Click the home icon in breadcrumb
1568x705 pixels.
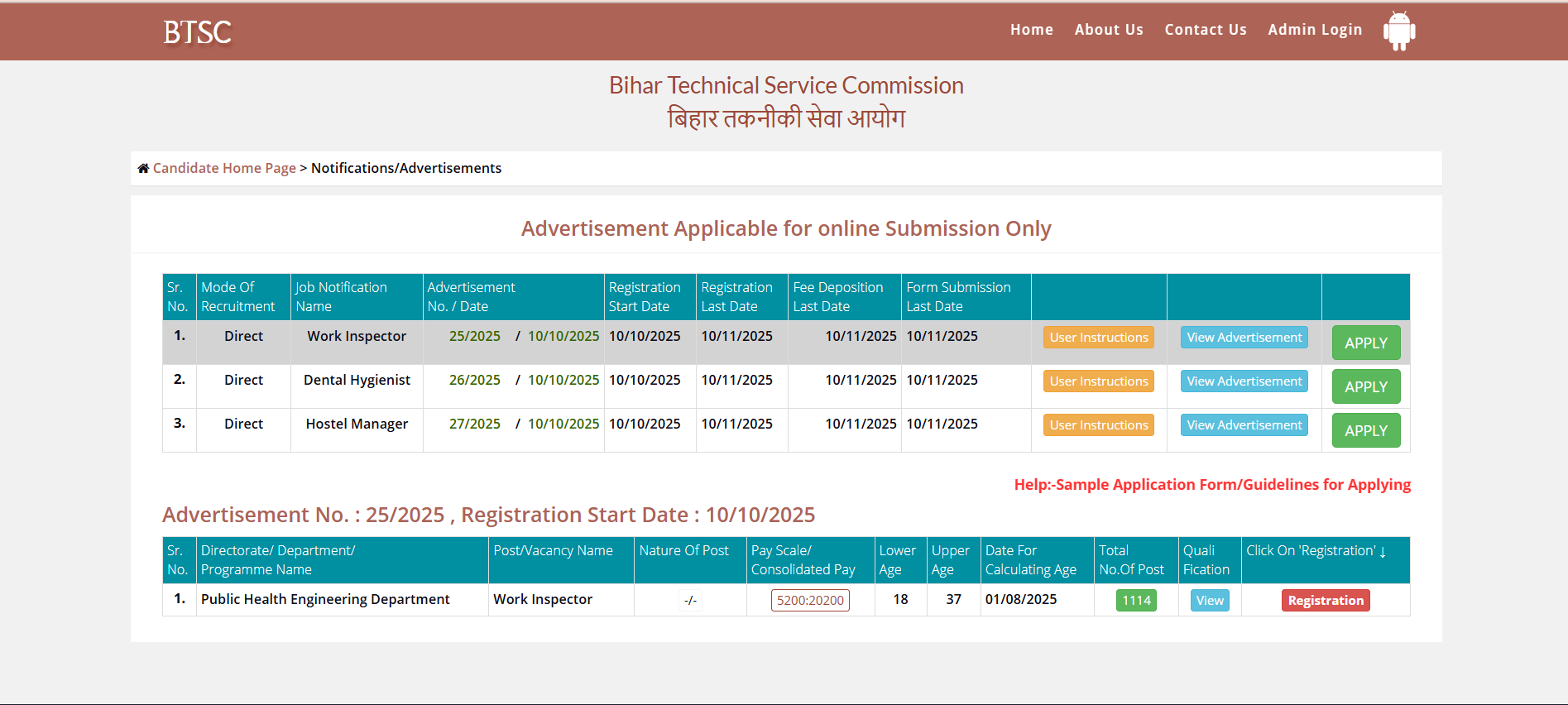pyautogui.click(x=143, y=168)
